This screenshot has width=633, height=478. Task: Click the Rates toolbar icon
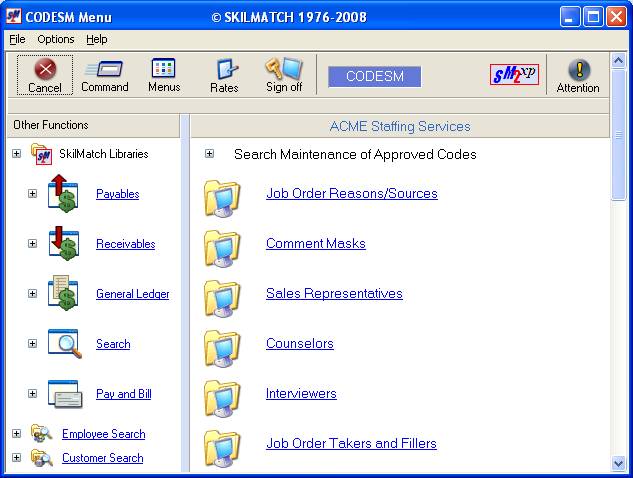(x=226, y=69)
